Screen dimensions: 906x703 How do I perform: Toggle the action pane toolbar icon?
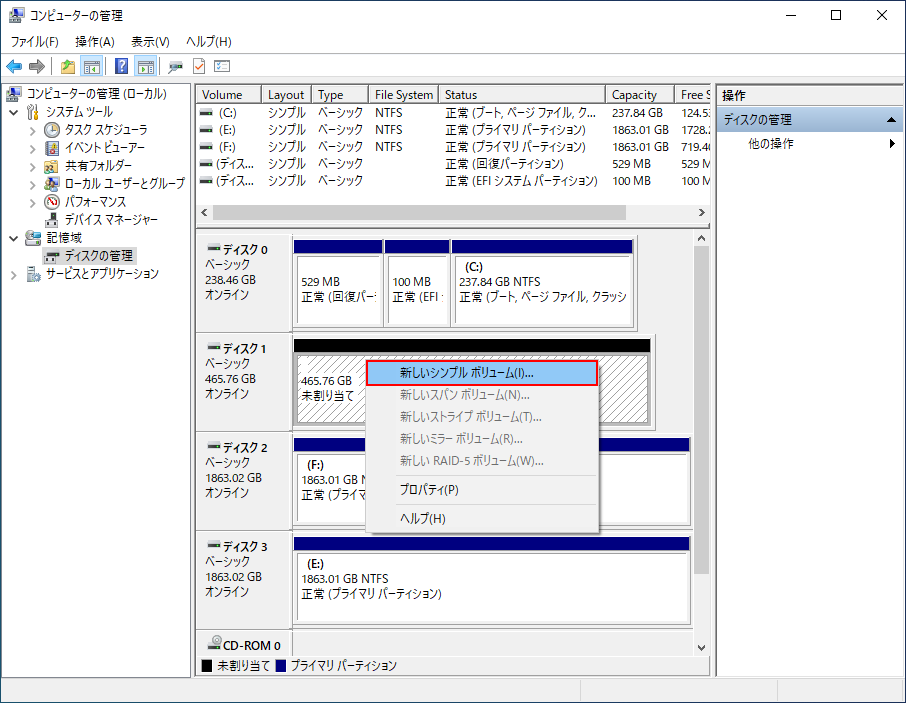[146, 67]
